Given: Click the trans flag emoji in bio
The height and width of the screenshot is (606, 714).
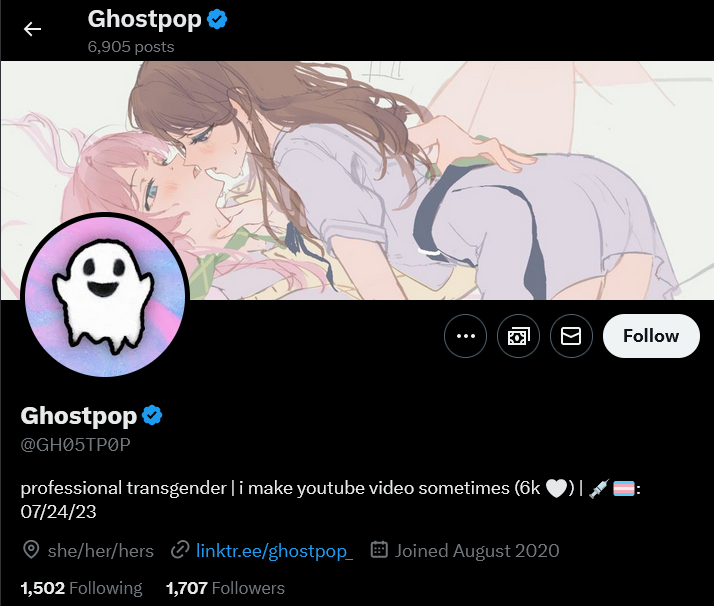Looking at the screenshot, I should [624, 489].
